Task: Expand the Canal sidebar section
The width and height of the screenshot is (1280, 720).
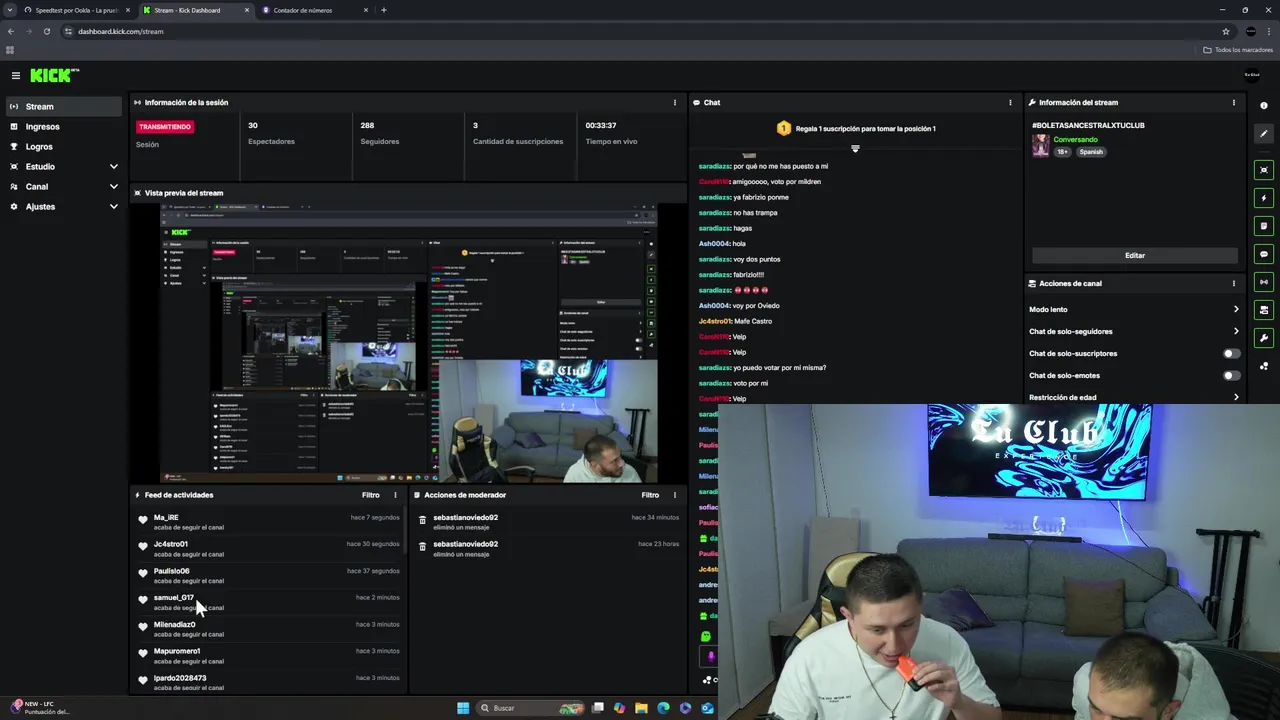Action: tap(114, 186)
